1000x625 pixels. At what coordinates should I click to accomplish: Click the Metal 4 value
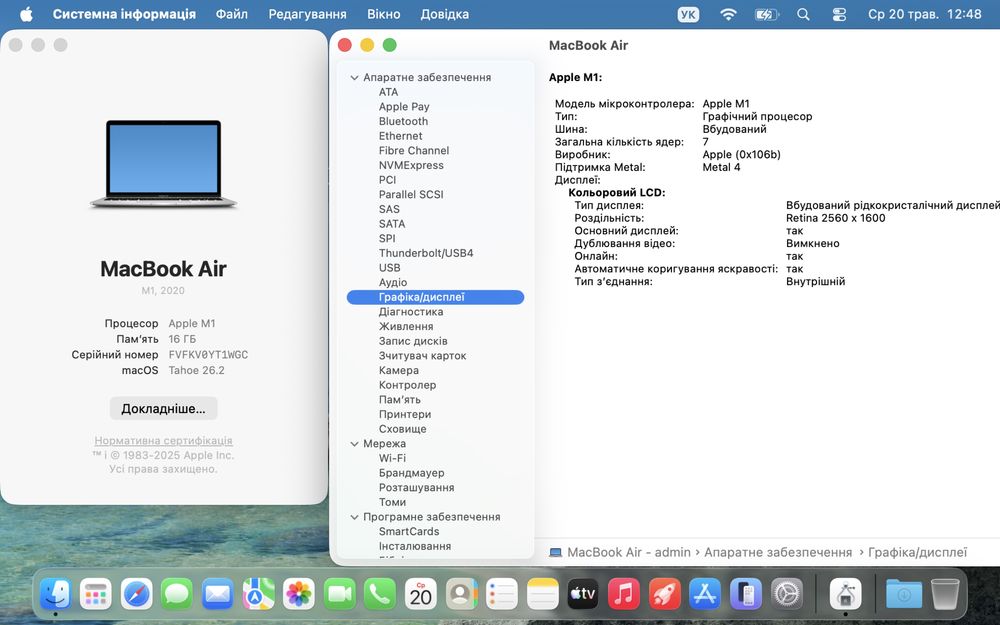[x=721, y=167]
